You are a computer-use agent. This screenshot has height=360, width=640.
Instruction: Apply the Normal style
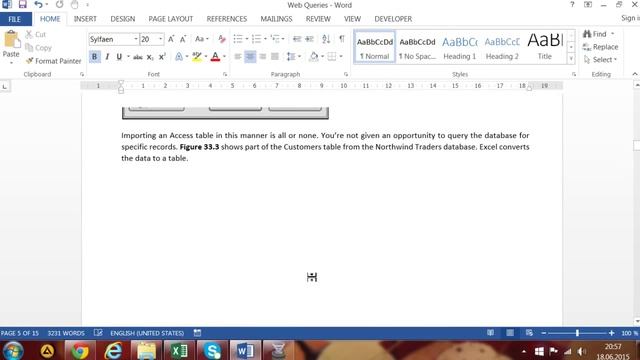coord(375,47)
